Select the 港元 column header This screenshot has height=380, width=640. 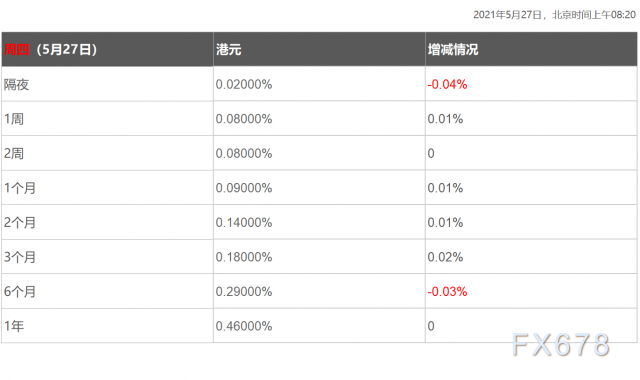229,49
